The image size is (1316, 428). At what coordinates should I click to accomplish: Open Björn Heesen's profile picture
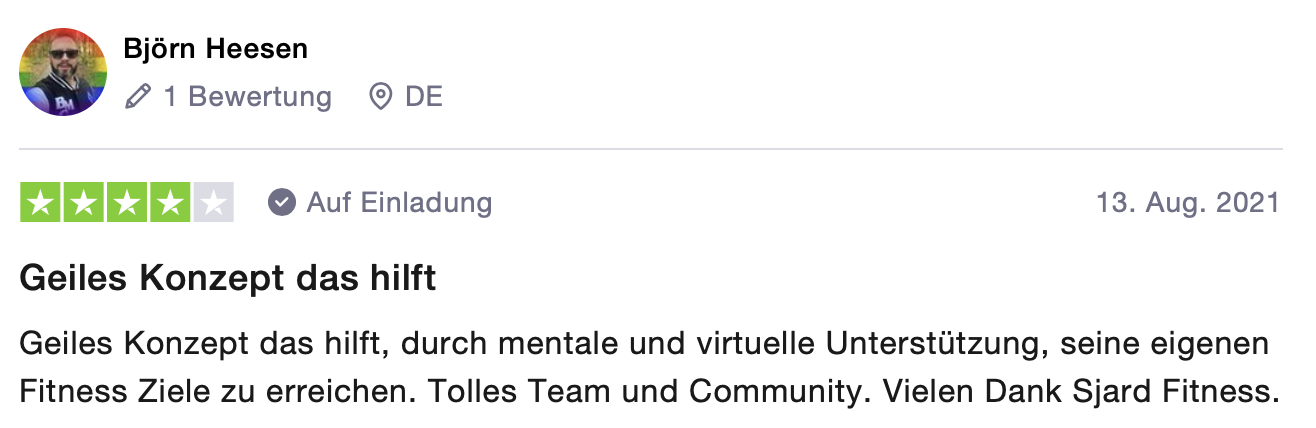click(63, 71)
